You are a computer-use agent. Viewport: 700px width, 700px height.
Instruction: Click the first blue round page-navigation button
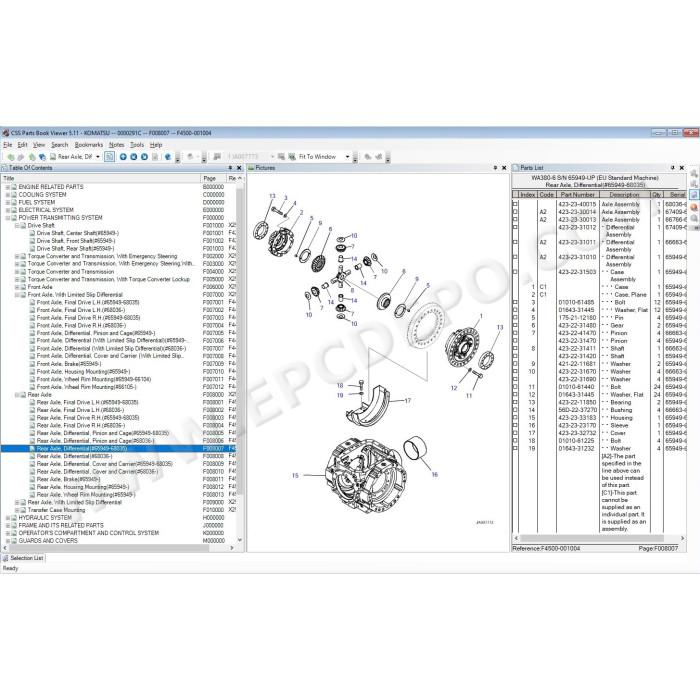click(x=123, y=157)
